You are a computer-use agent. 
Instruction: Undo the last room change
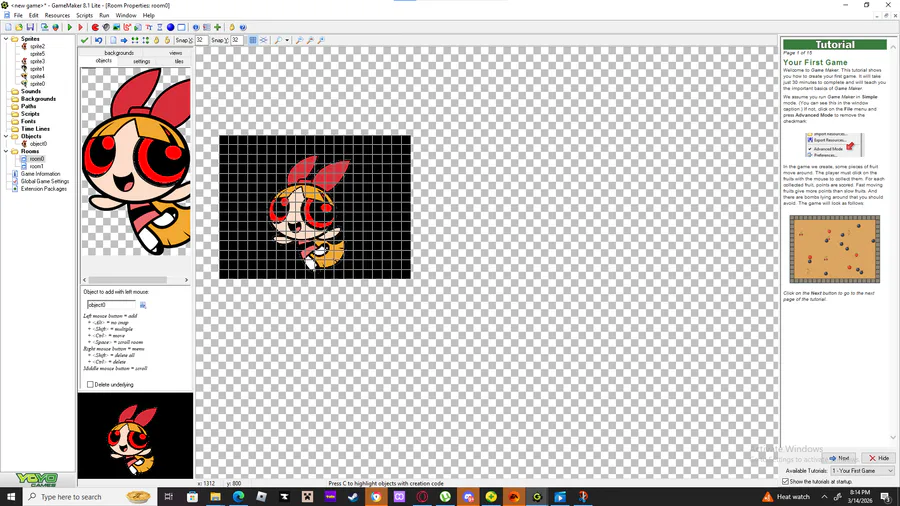click(99, 40)
